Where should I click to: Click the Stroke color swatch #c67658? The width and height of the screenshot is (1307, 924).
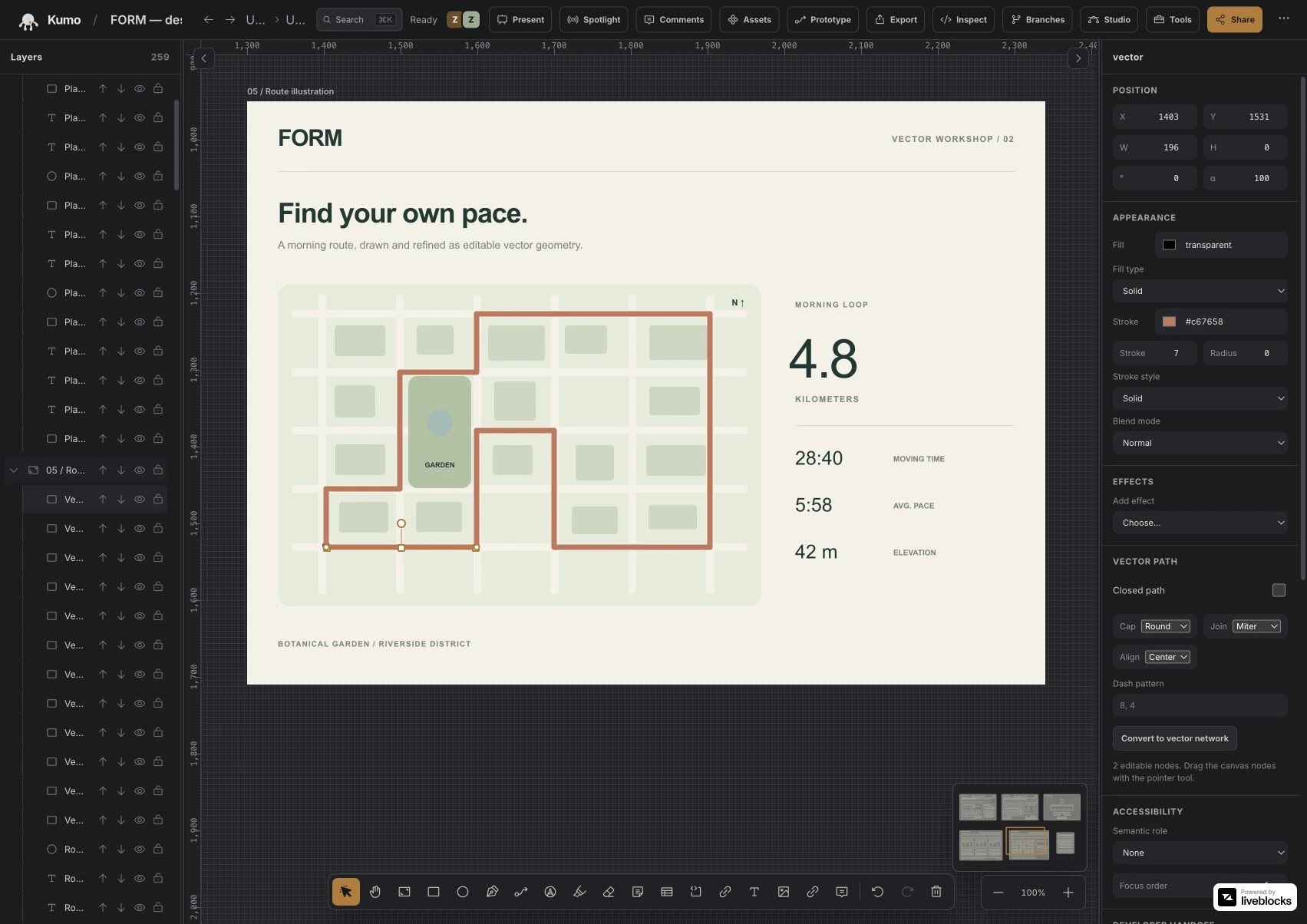coord(1169,322)
